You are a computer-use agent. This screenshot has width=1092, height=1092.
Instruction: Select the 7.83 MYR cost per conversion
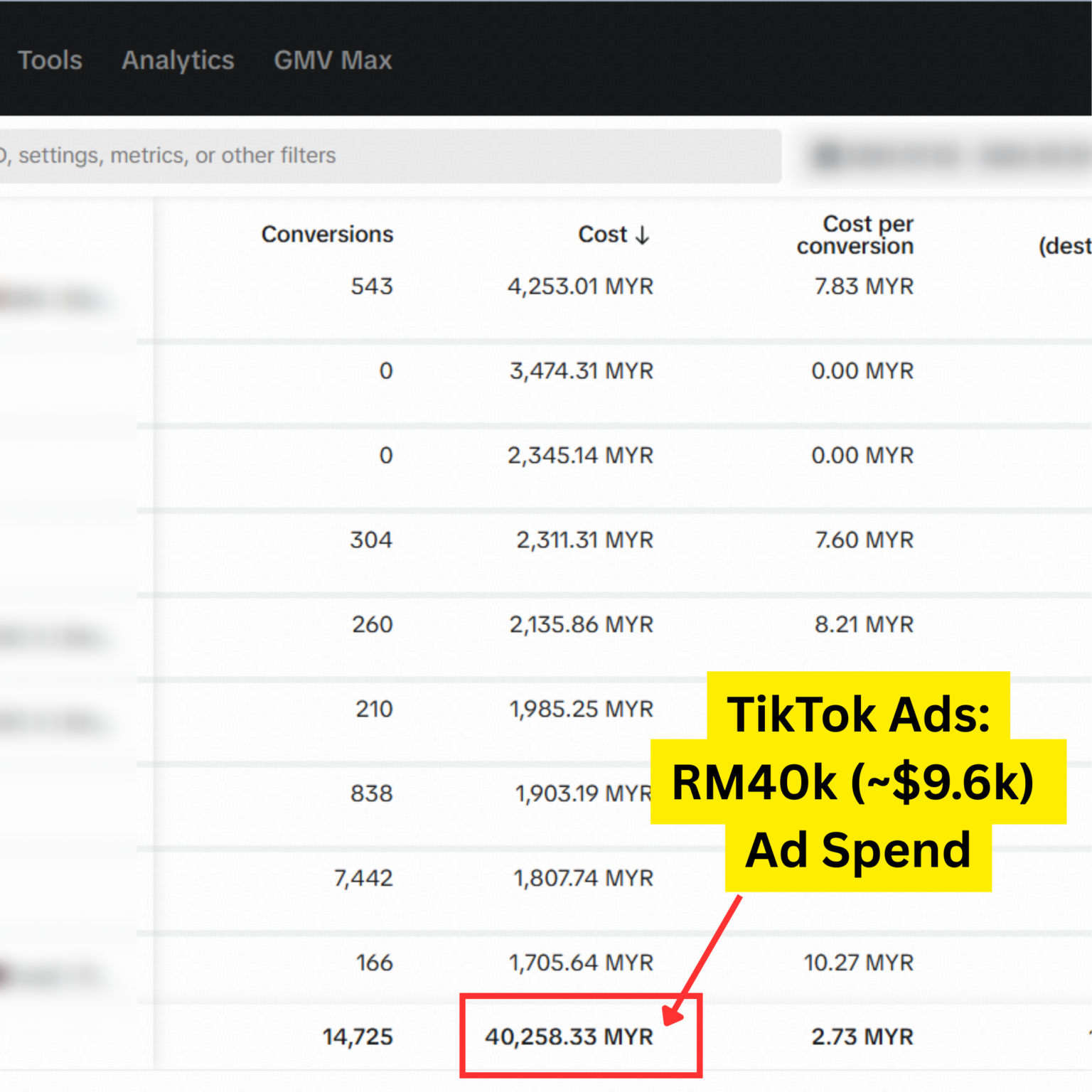pyautogui.click(x=864, y=287)
